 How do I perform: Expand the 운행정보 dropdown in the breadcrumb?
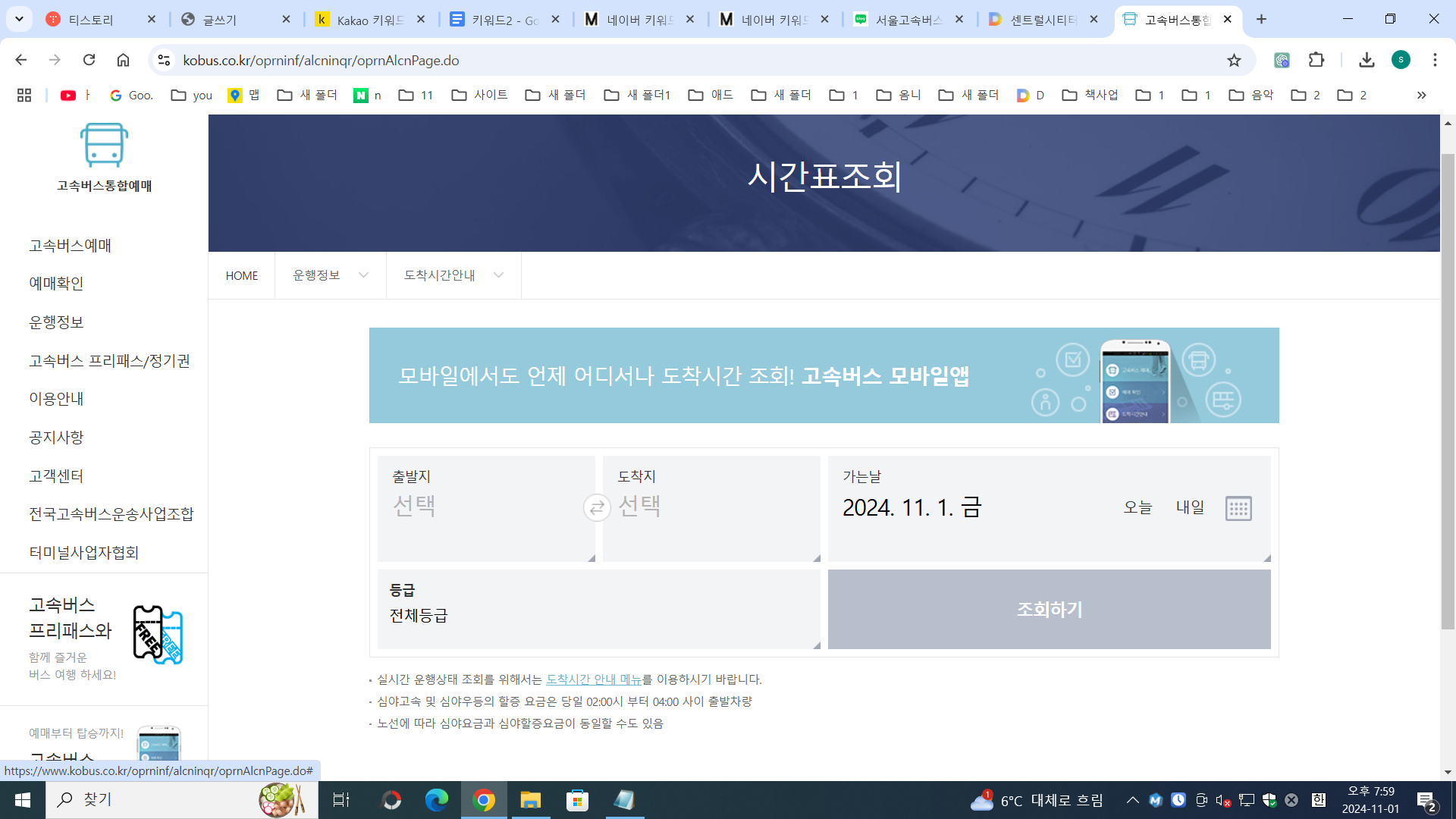click(x=331, y=275)
